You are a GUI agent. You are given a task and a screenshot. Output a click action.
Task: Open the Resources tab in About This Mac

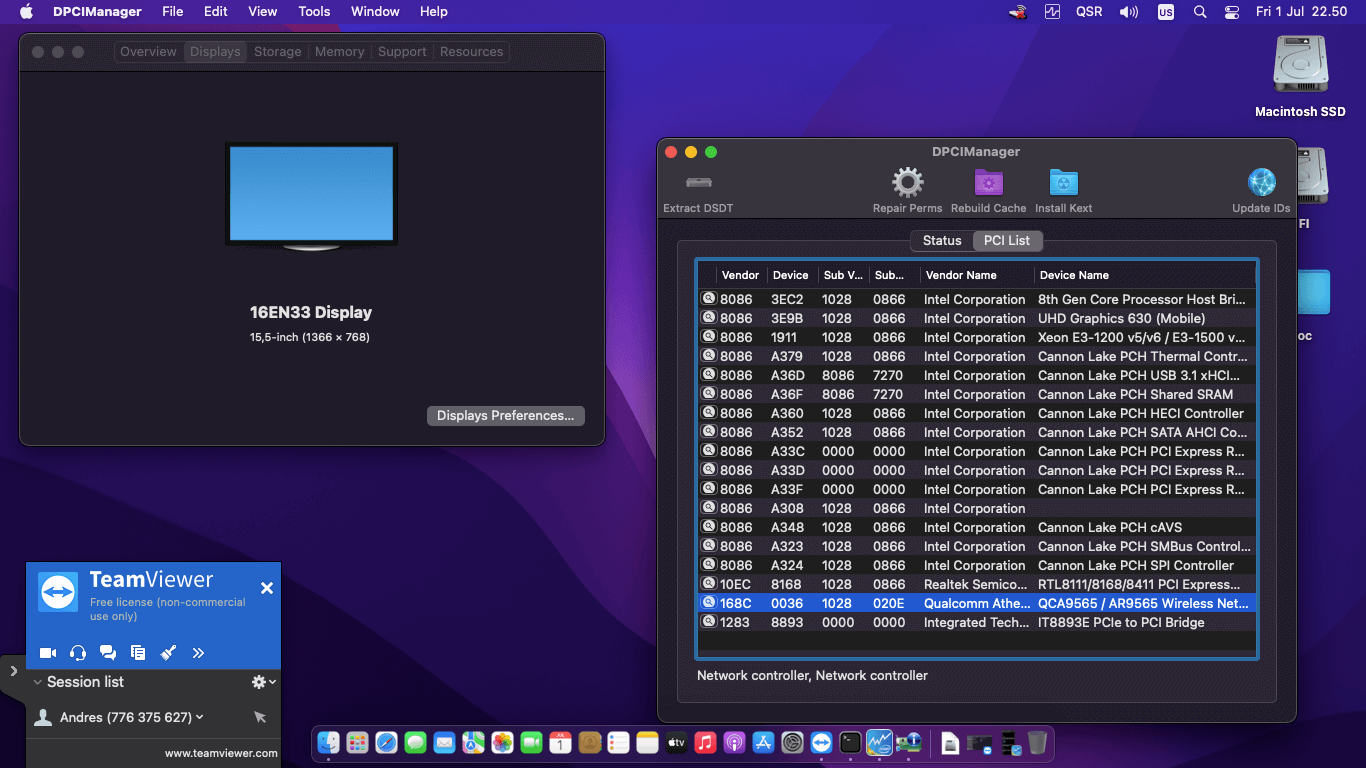click(471, 52)
